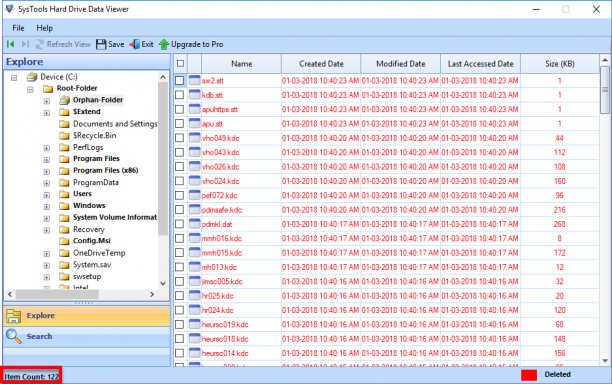This screenshot has width=612, height=384.
Task: Click the red Deleted legend swatch
Action: point(529,375)
